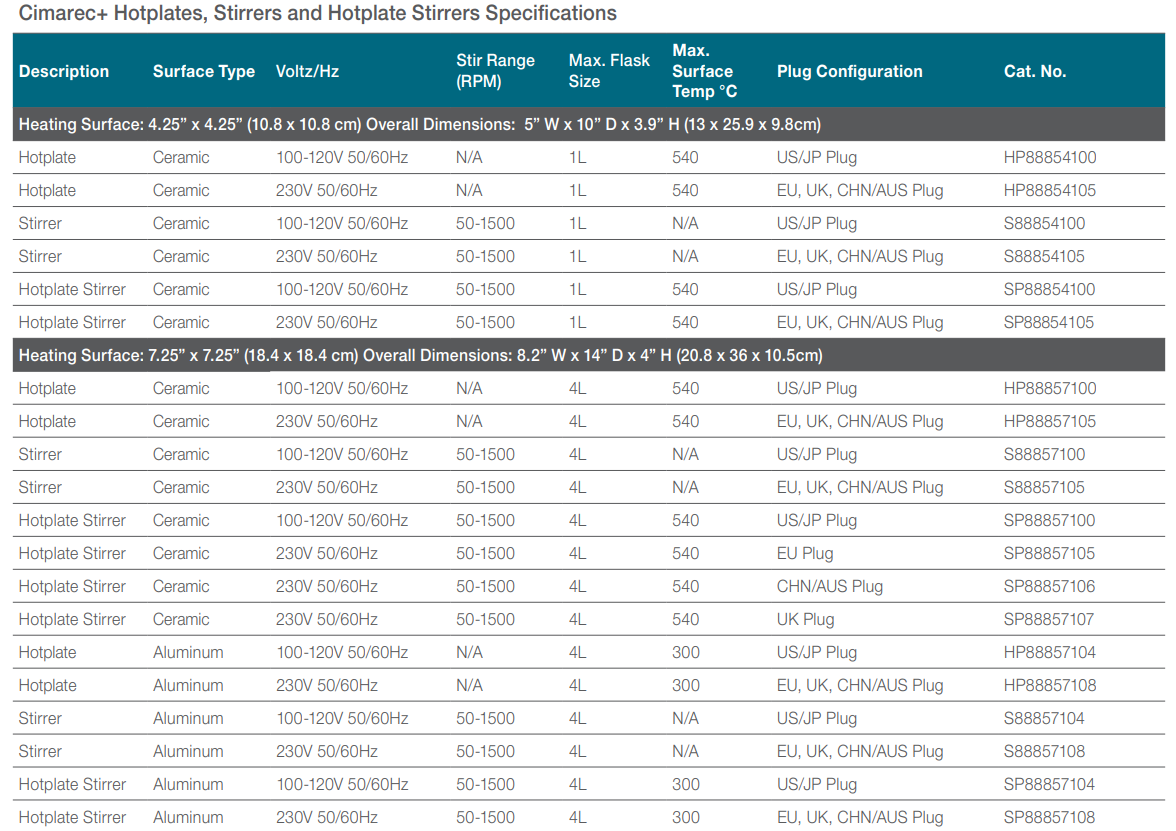
Task: Select 'Hotplate' description in the HP88854105 row
Action: tap(47, 190)
